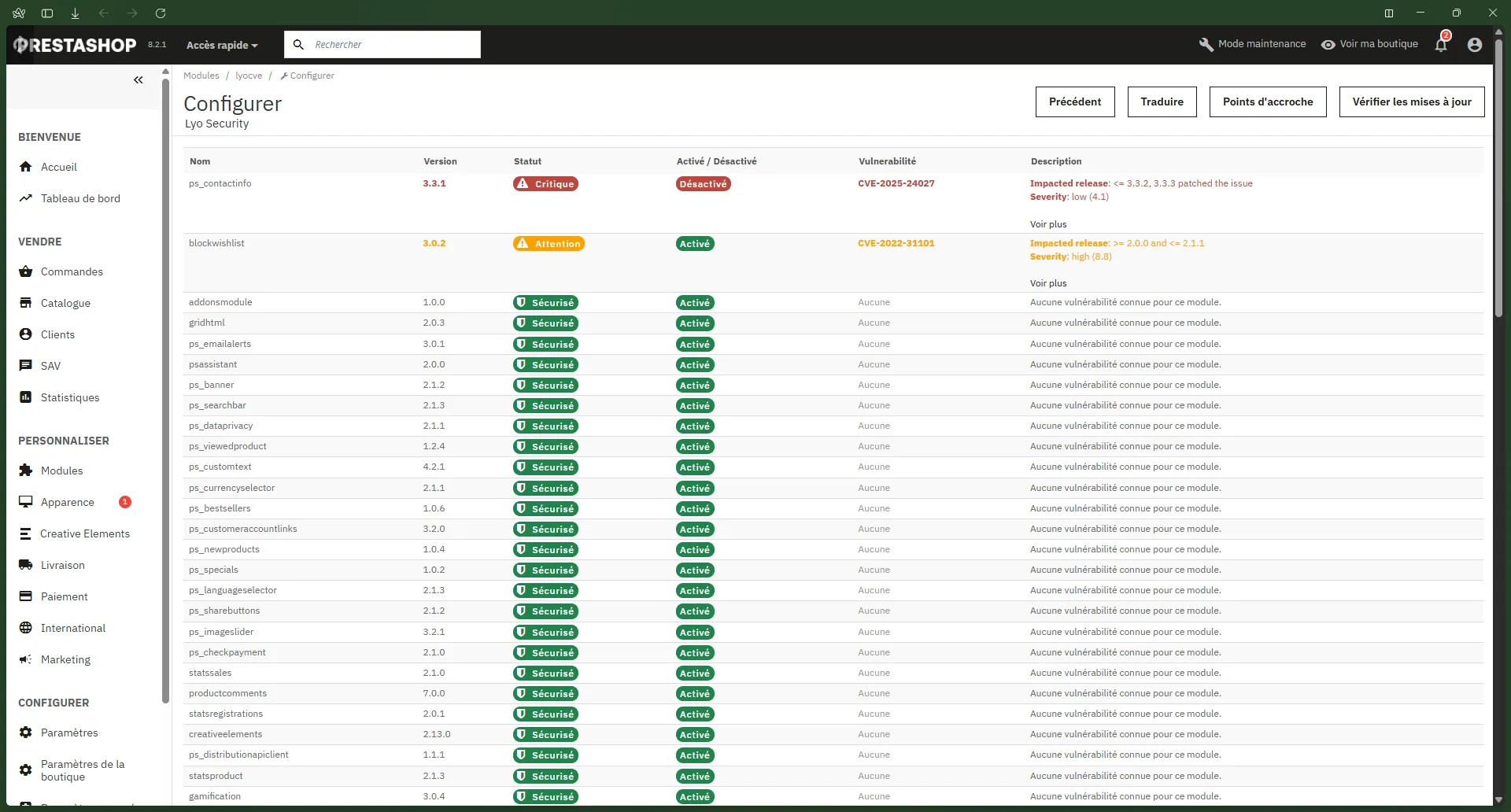Viewport: 1511px width, 812px height.
Task: Click the Modules puzzle icon
Action: click(x=26, y=471)
